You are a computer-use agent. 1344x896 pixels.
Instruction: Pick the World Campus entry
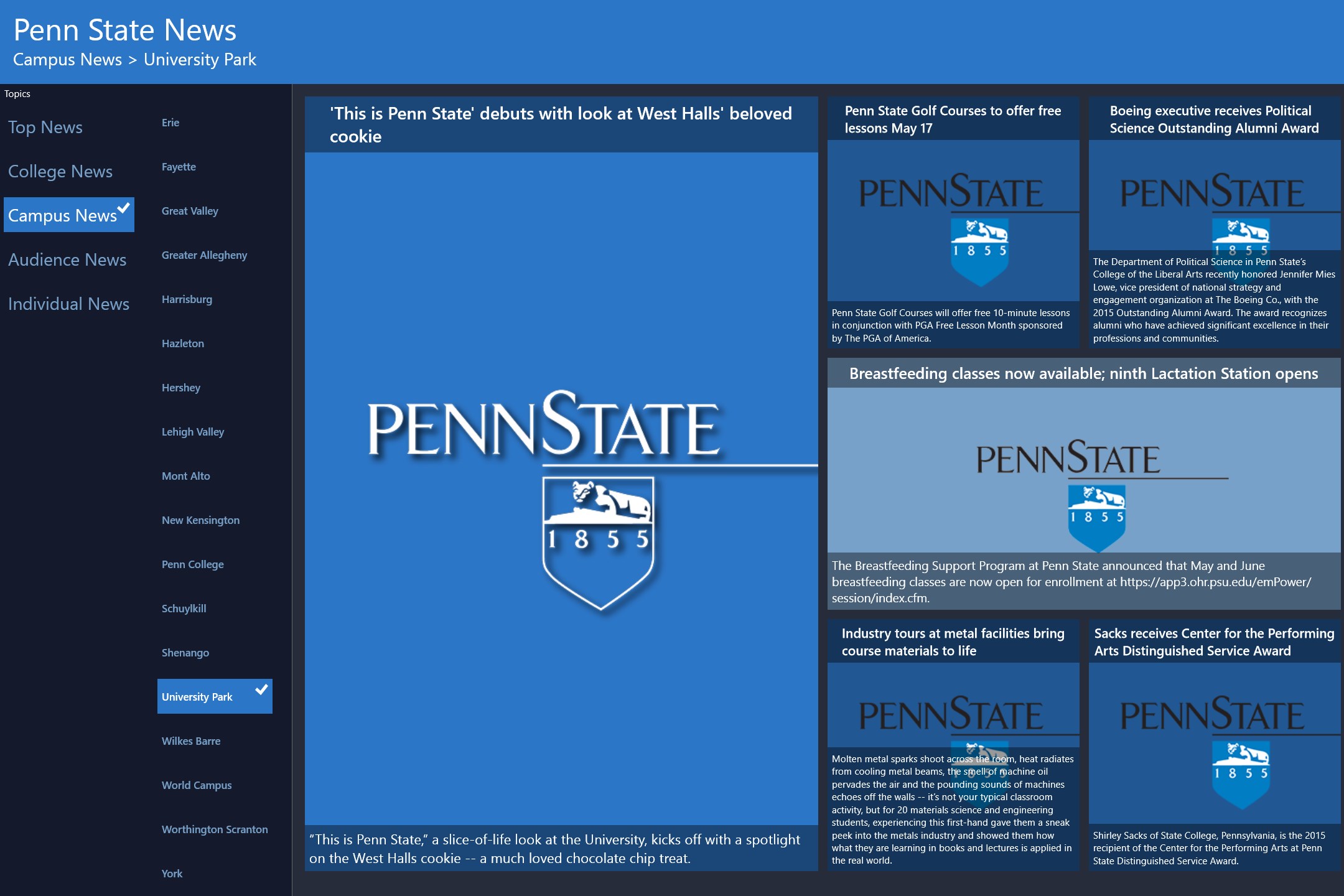click(x=197, y=785)
